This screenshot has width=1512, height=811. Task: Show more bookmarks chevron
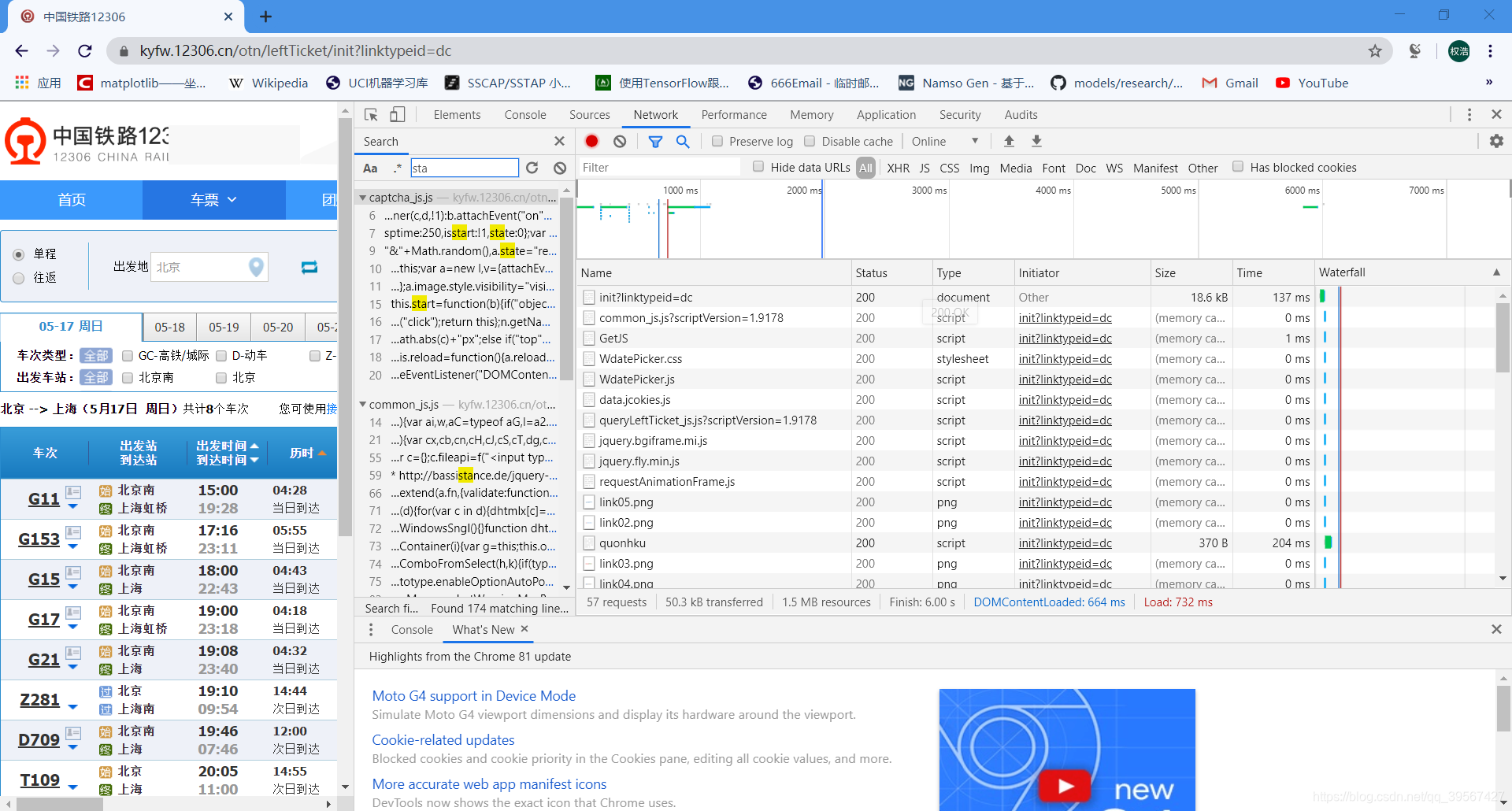click(x=1489, y=82)
